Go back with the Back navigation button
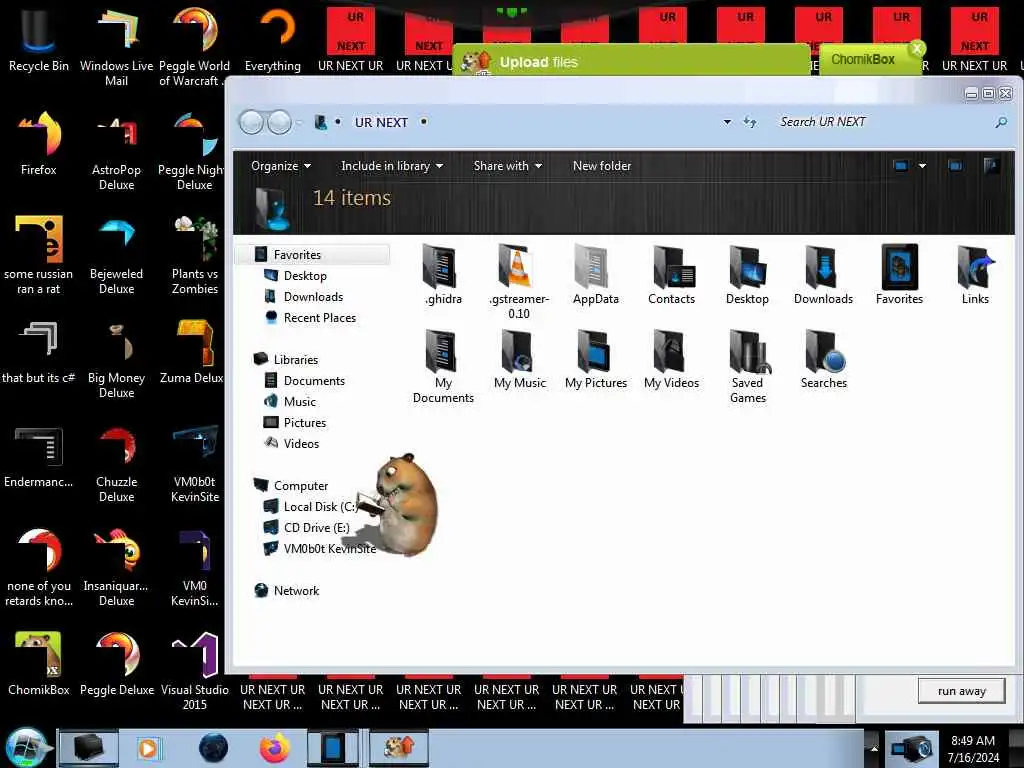1024x768 pixels. [x=251, y=122]
